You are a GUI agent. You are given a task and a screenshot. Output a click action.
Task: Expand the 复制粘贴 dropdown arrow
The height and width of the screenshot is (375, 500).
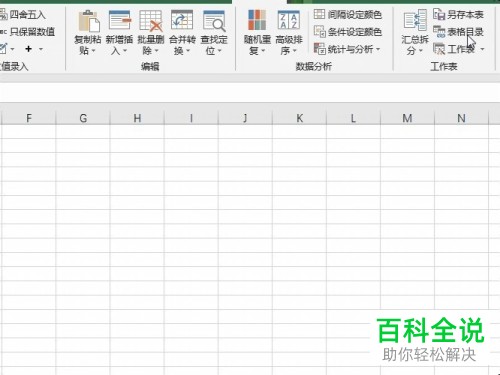(x=93, y=51)
